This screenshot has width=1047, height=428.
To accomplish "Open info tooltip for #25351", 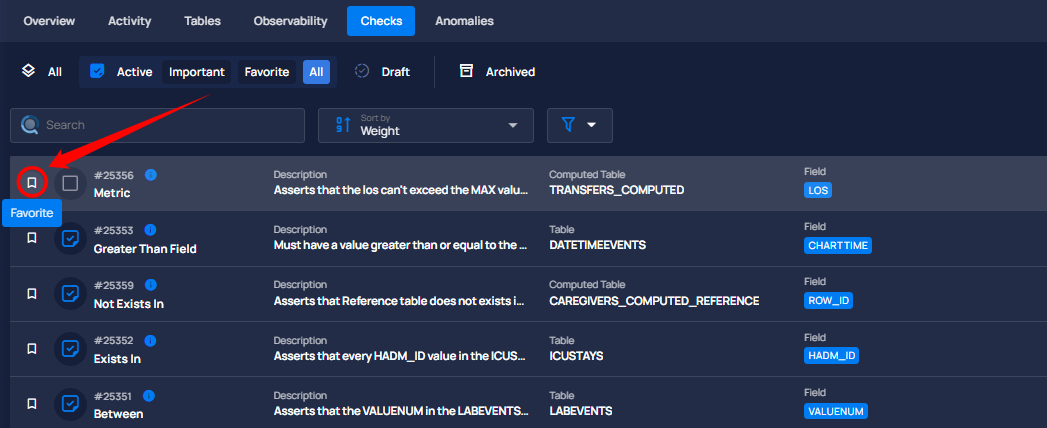I will pyautogui.click(x=149, y=396).
